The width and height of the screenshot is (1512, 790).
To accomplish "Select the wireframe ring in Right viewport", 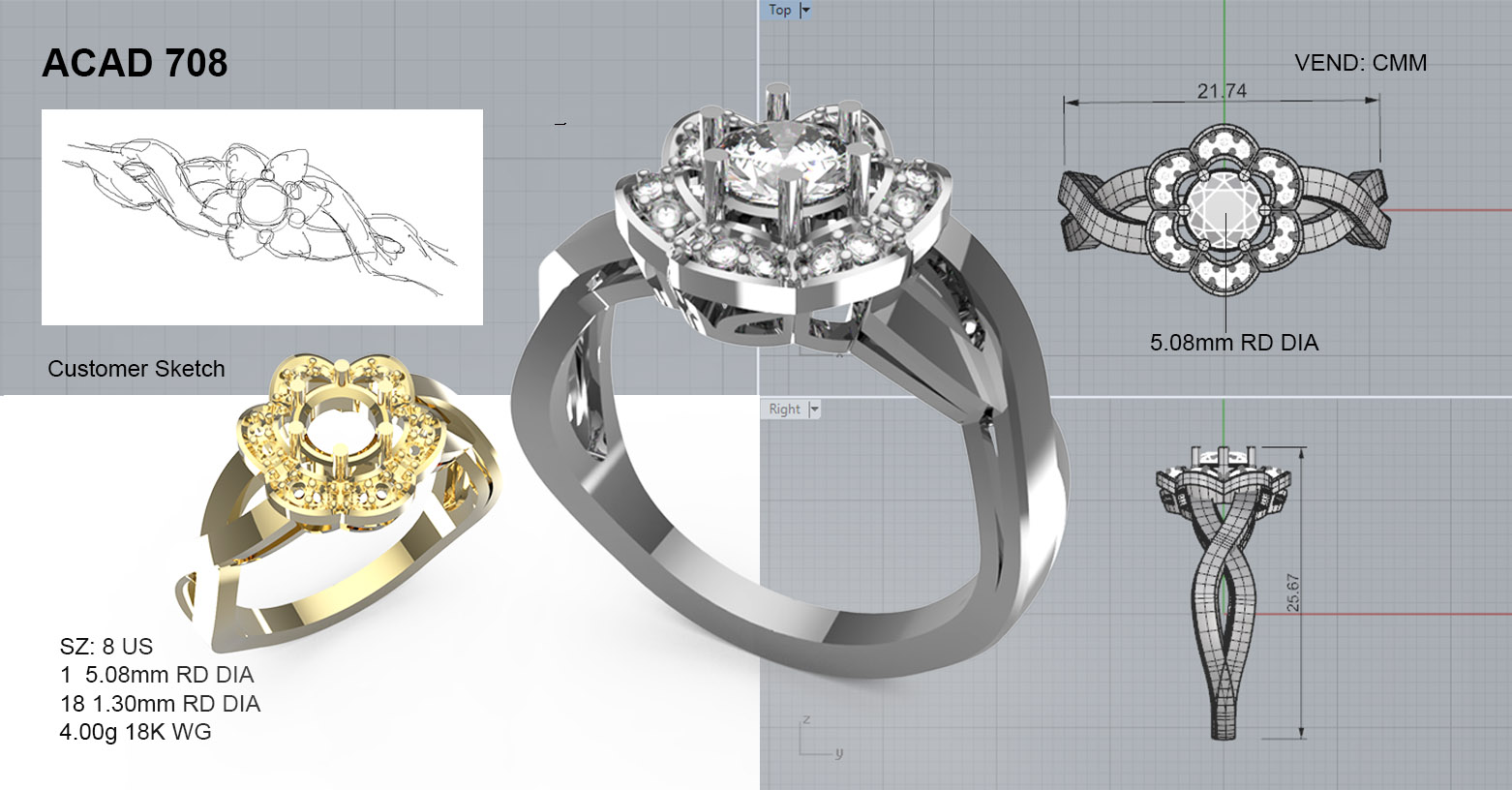I will [x=1223, y=592].
